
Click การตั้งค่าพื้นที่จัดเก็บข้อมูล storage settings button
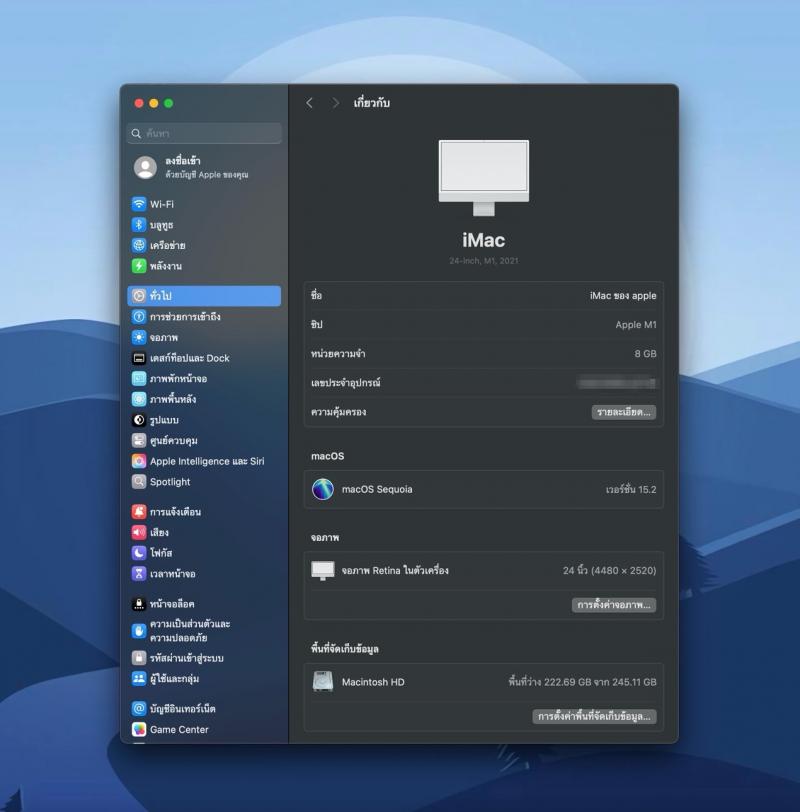(594, 717)
